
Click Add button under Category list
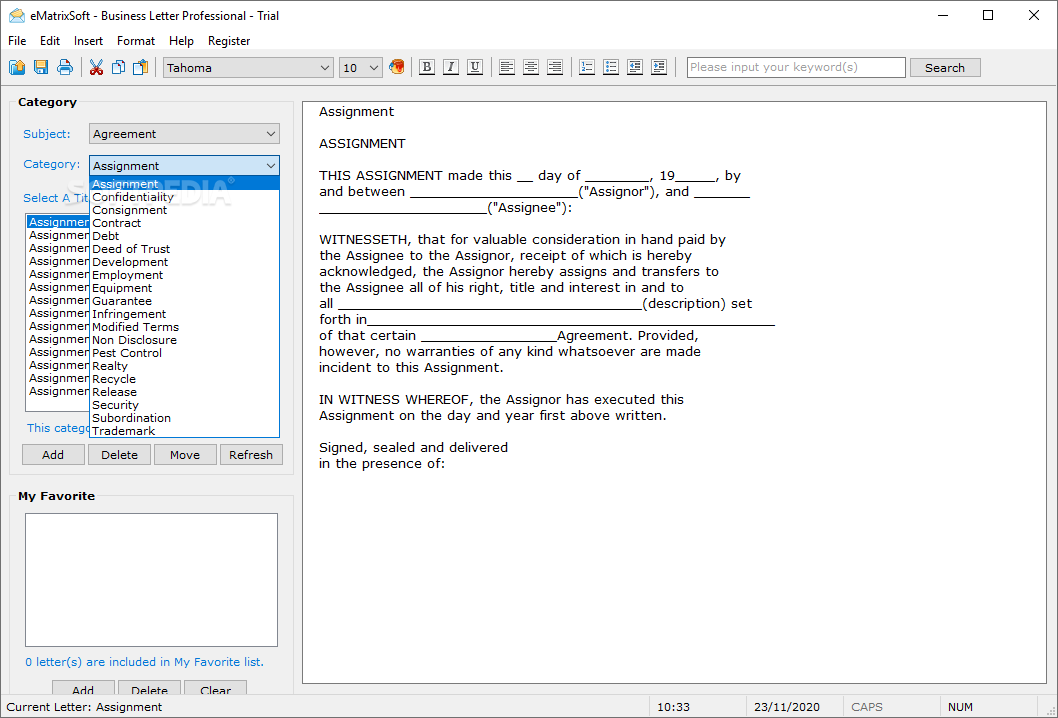53,455
